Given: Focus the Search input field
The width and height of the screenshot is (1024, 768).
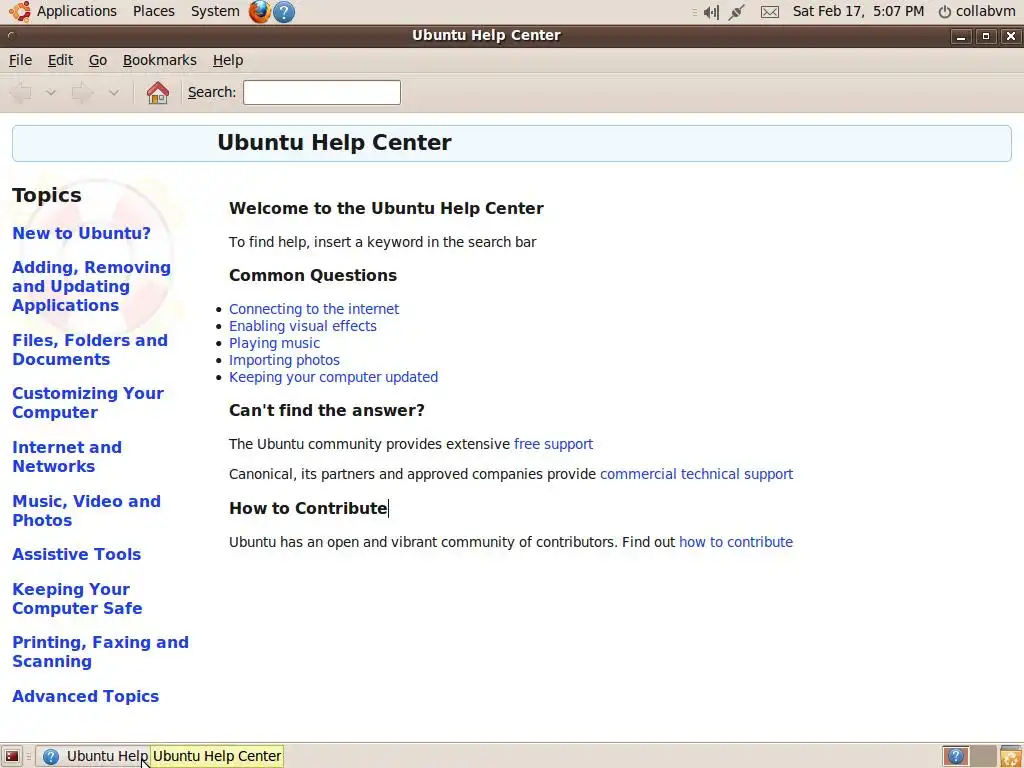Looking at the screenshot, I should click(x=322, y=93).
